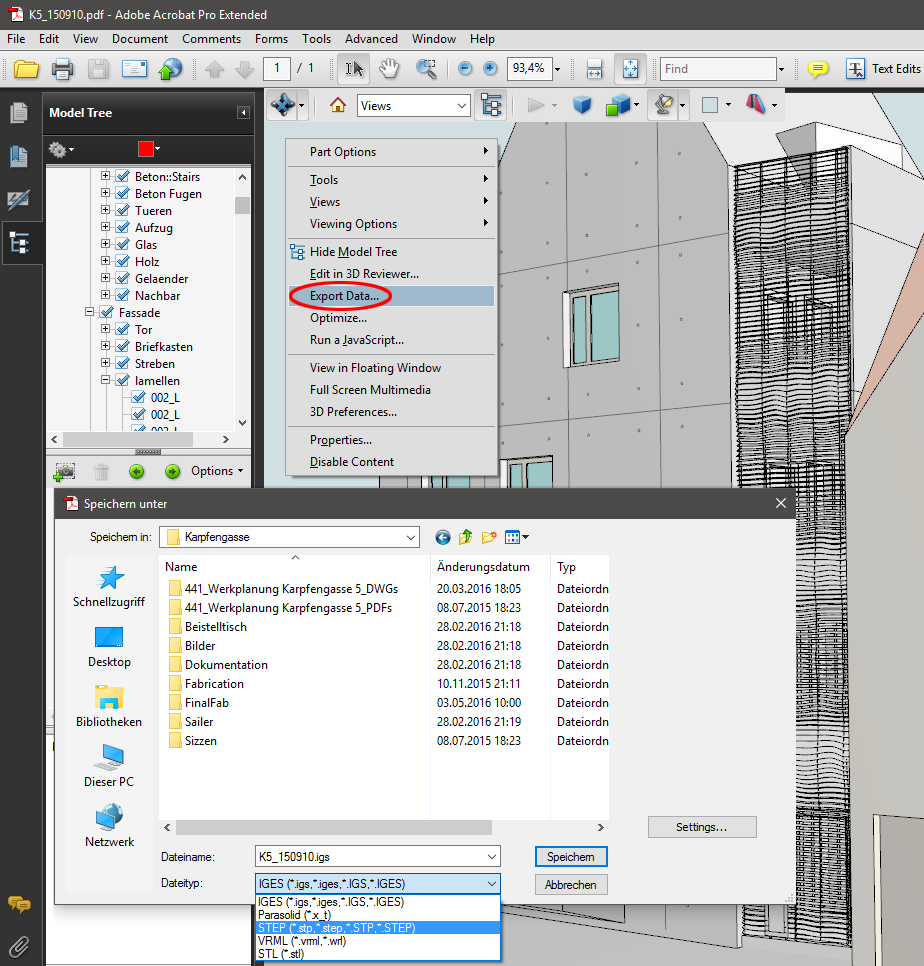
Task: Open the 3D lighting tool icon
Action: [x=663, y=104]
